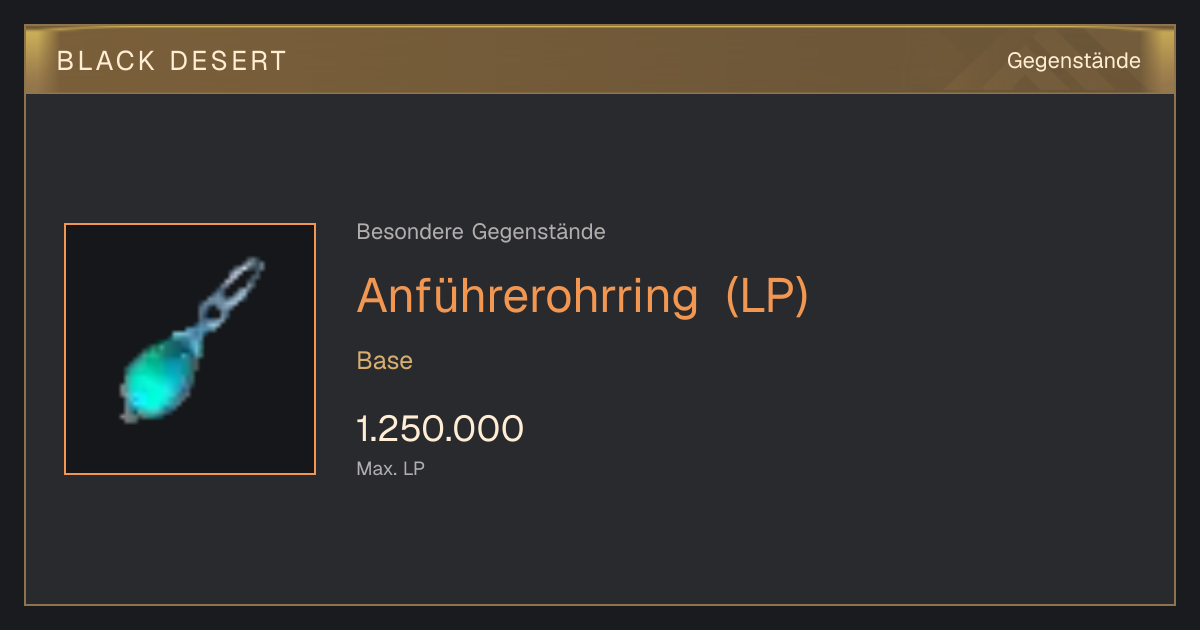Click the word BLACK in the header
Screen dimensions: 1200x630
click(x=106, y=61)
